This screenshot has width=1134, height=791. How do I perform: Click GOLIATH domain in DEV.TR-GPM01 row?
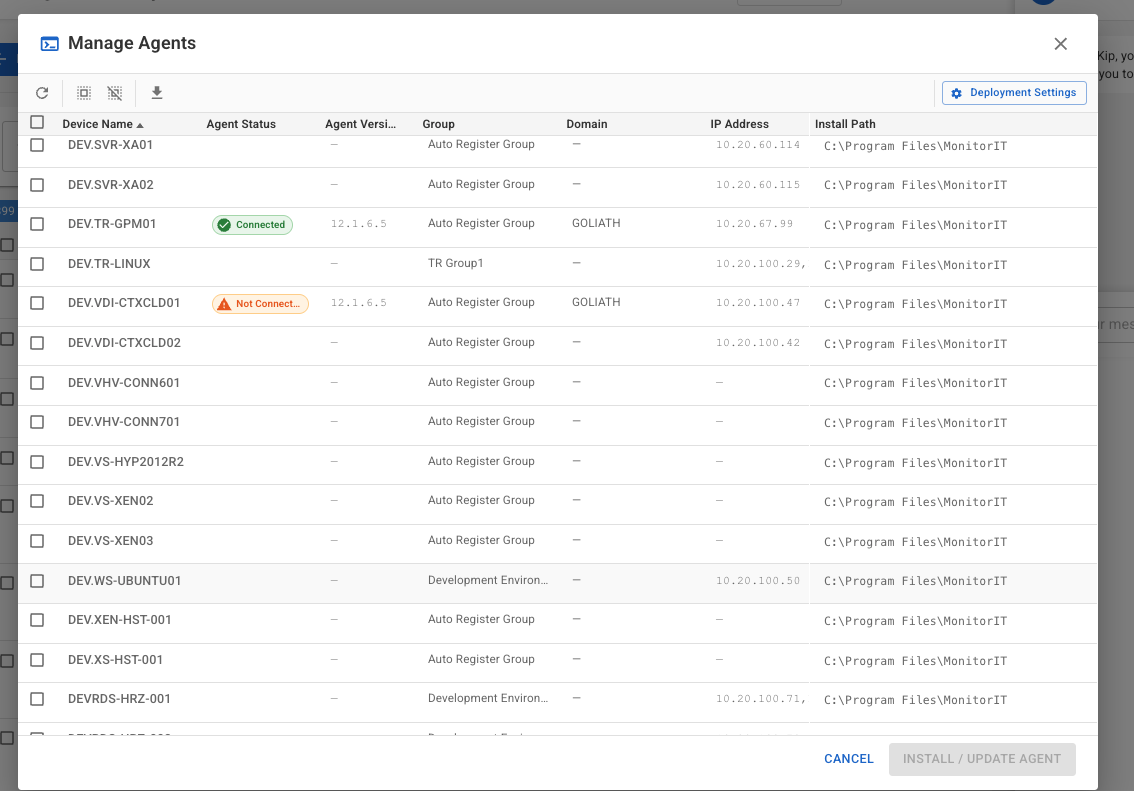(596, 223)
